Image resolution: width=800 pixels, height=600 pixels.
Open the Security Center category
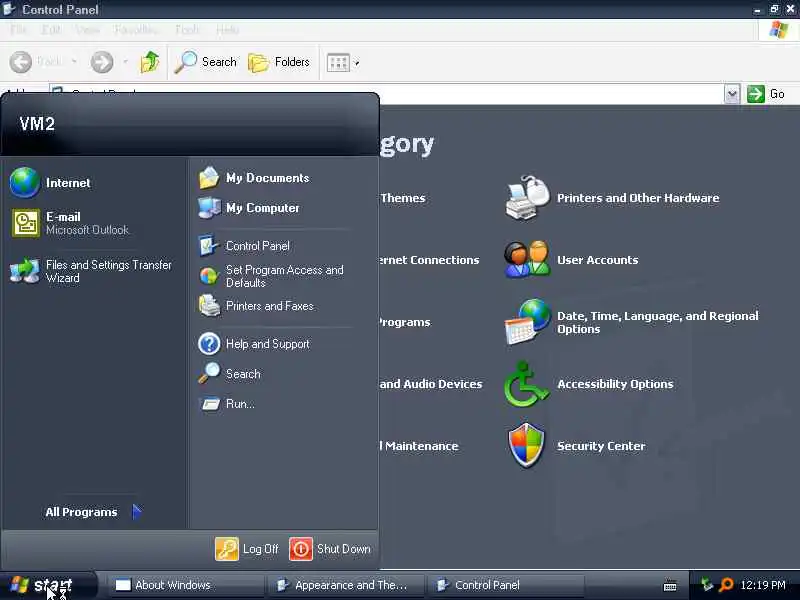pos(577,446)
